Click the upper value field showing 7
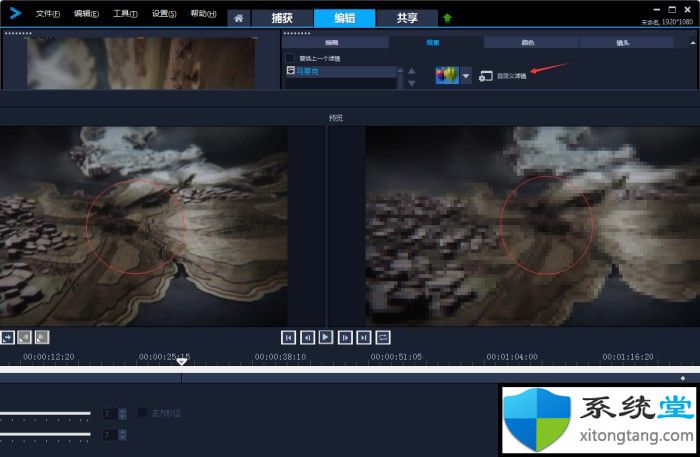700x457 pixels. (110, 414)
